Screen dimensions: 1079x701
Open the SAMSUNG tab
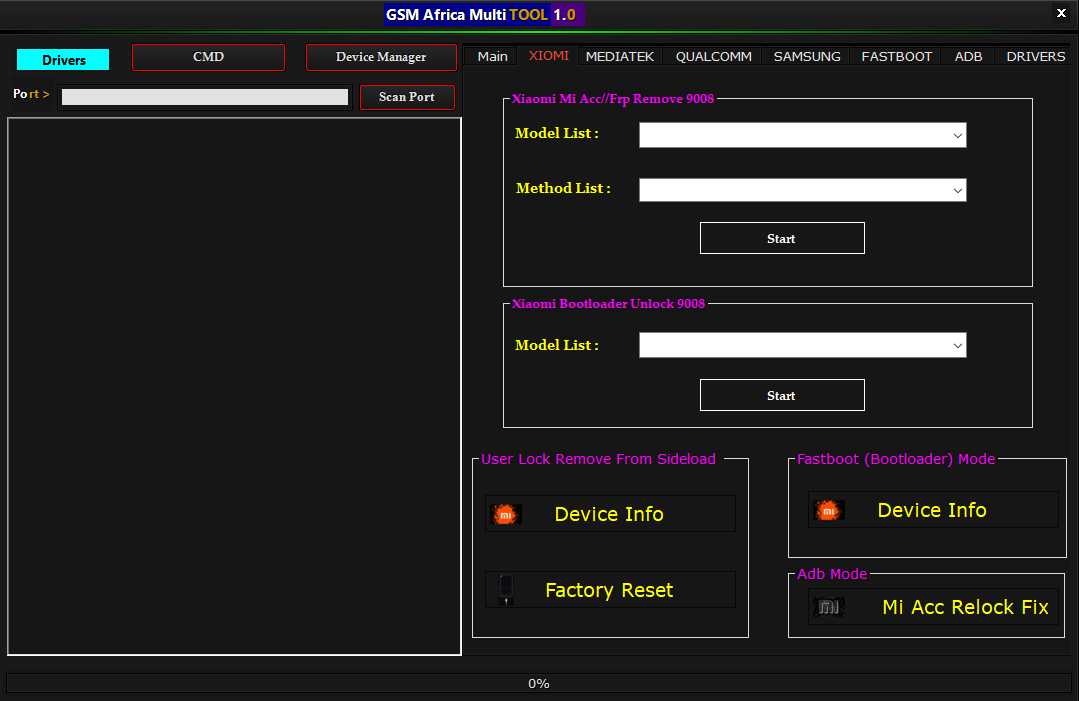point(806,56)
